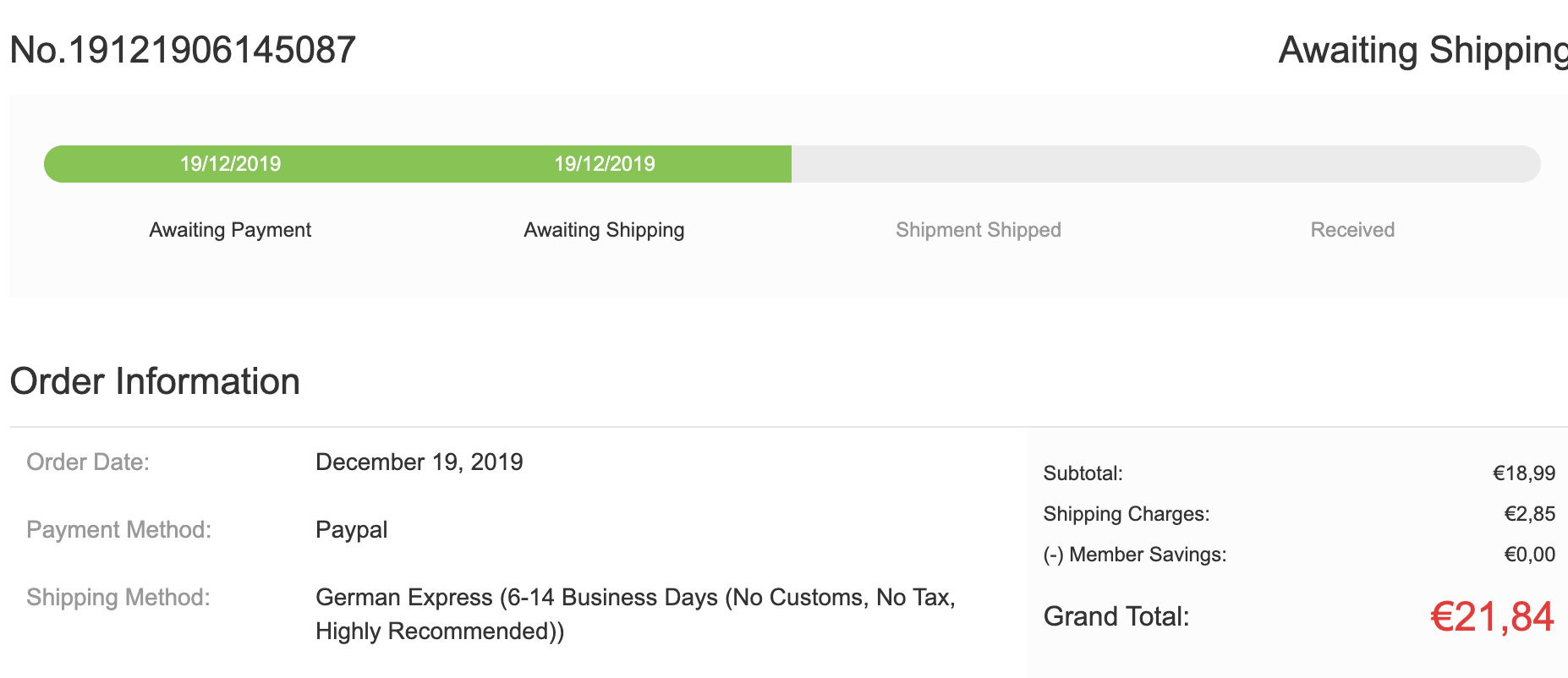
Task: Select the Received step label
Action: [x=1352, y=230]
